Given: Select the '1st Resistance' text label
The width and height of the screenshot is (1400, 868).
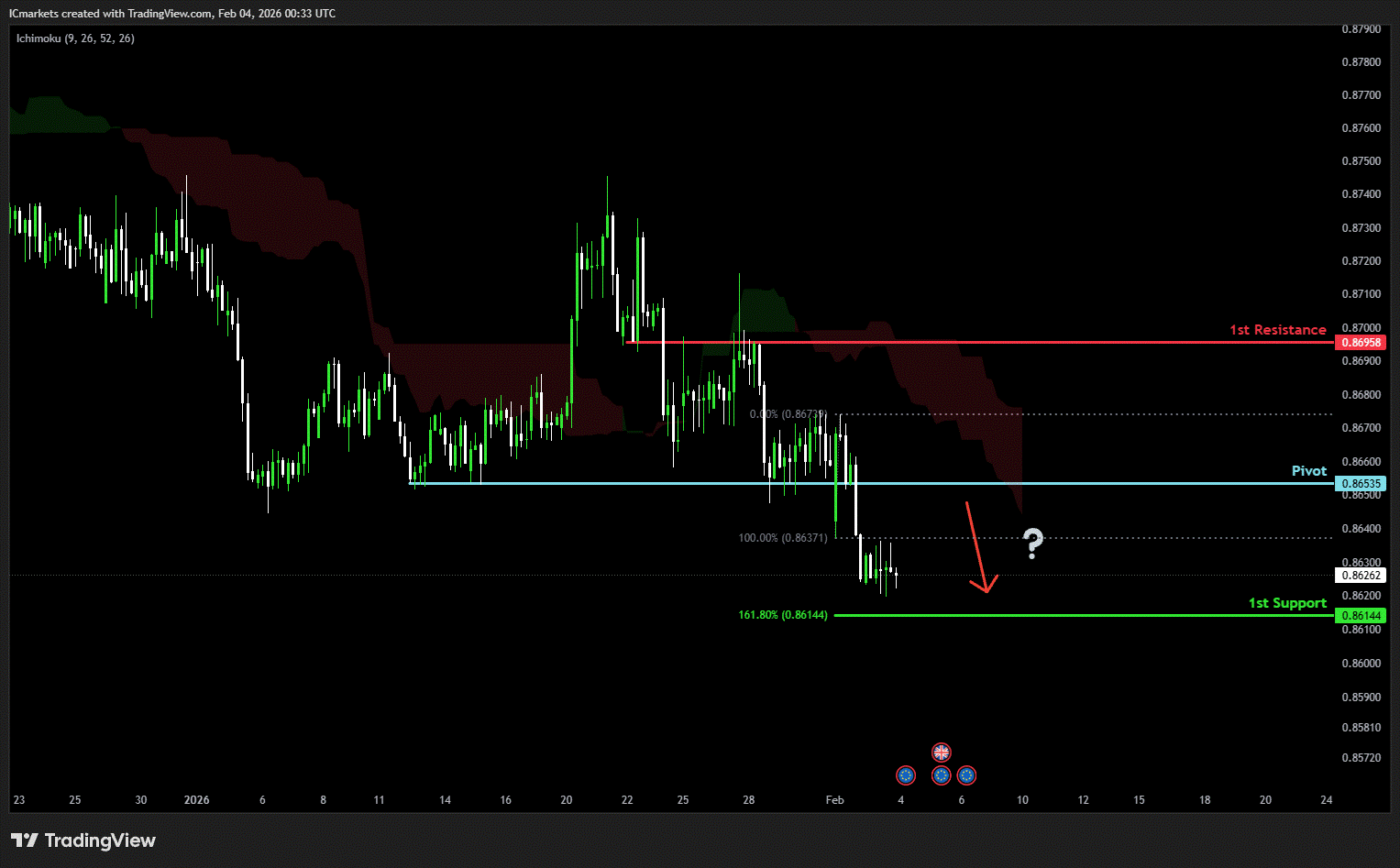Looking at the screenshot, I should pos(1277,330).
